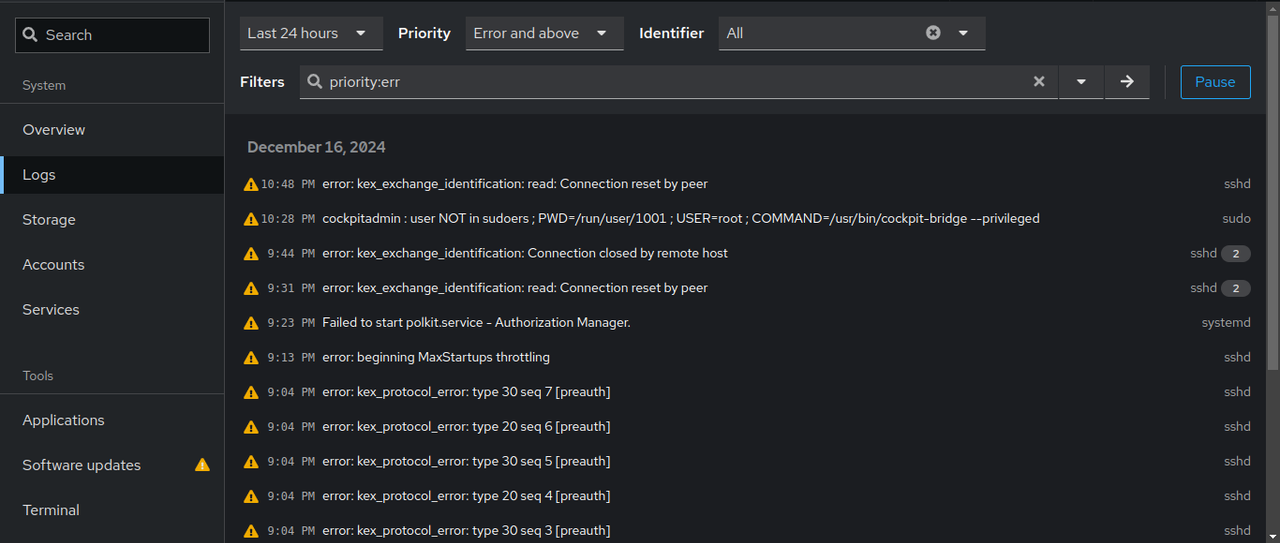Click warning icon of the MaxStartups throttling entry
This screenshot has width=1280, height=543.
pyautogui.click(x=251, y=357)
